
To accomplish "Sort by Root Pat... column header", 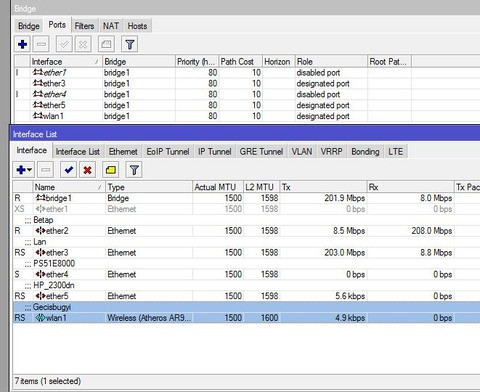I will click(389, 62).
